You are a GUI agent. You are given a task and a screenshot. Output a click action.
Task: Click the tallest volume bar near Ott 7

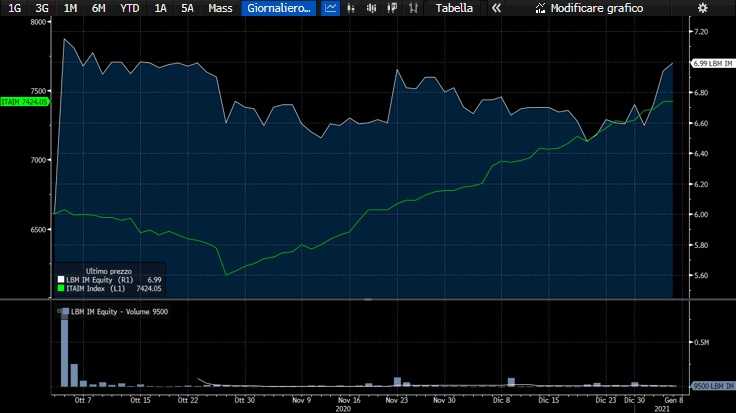(64, 348)
